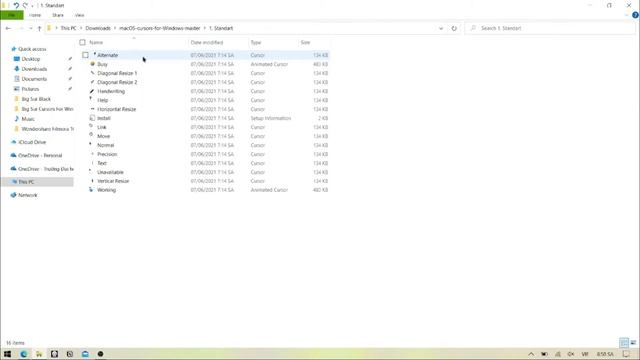Switch to large icons view layout

tap(633, 342)
